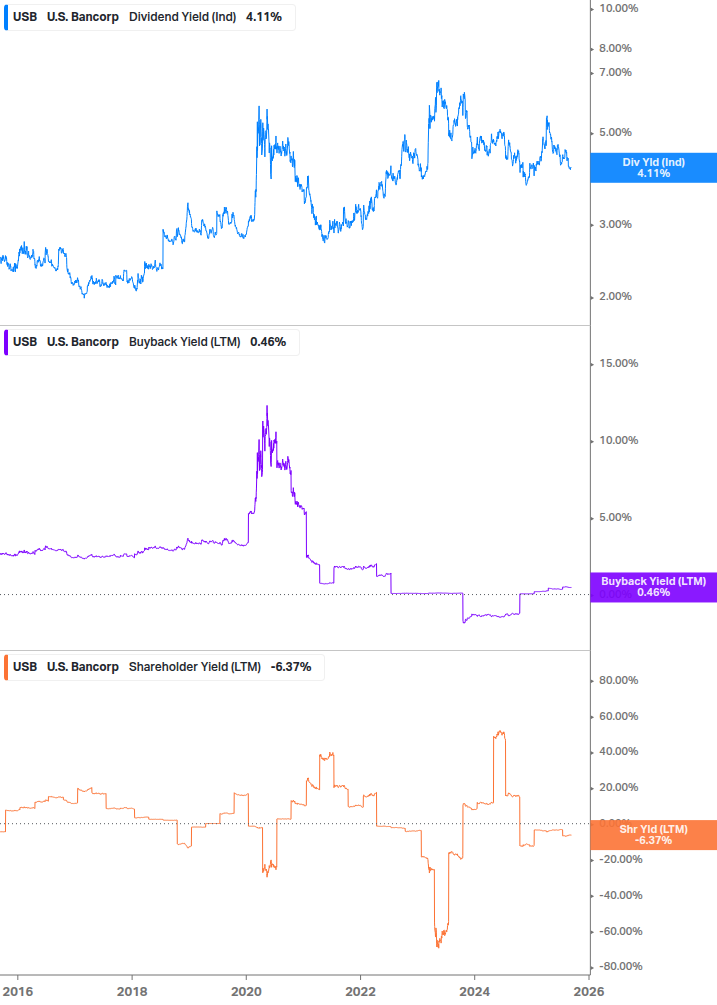Click the 40.00% tick on the shareholder yield axis
The width and height of the screenshot is (717, 1005).
tap(618, 752)
